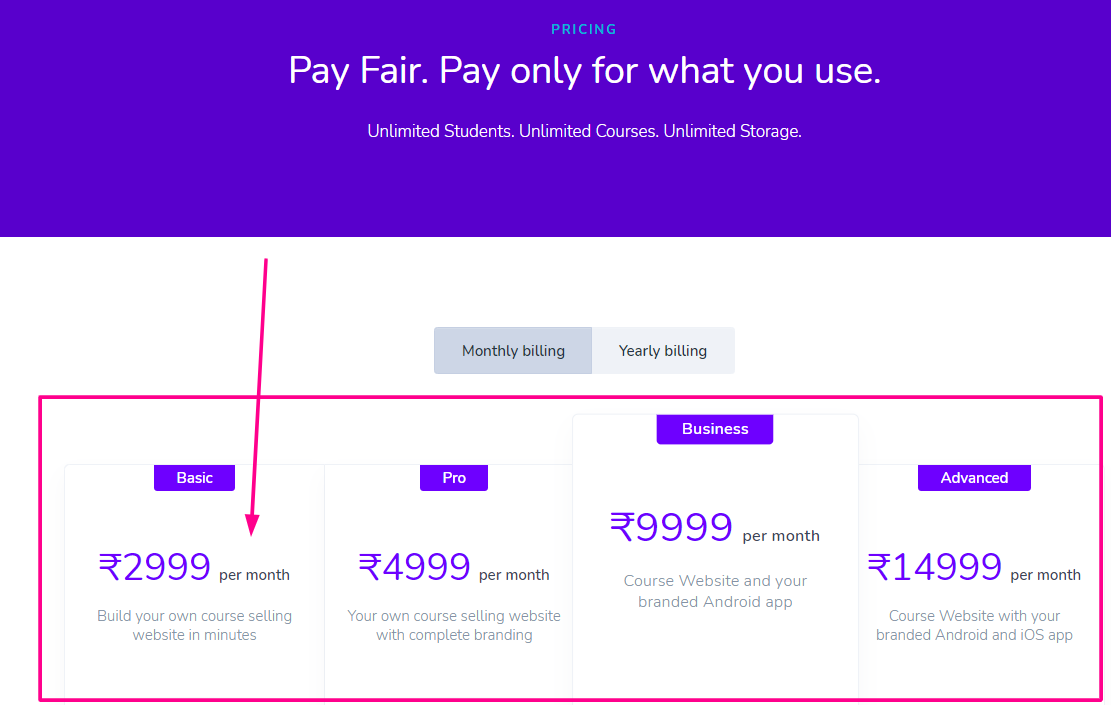The height and width of the screenshot is (705, 1111).
Task: Click the Pro plan badge
Action: (x=454, y=478)
